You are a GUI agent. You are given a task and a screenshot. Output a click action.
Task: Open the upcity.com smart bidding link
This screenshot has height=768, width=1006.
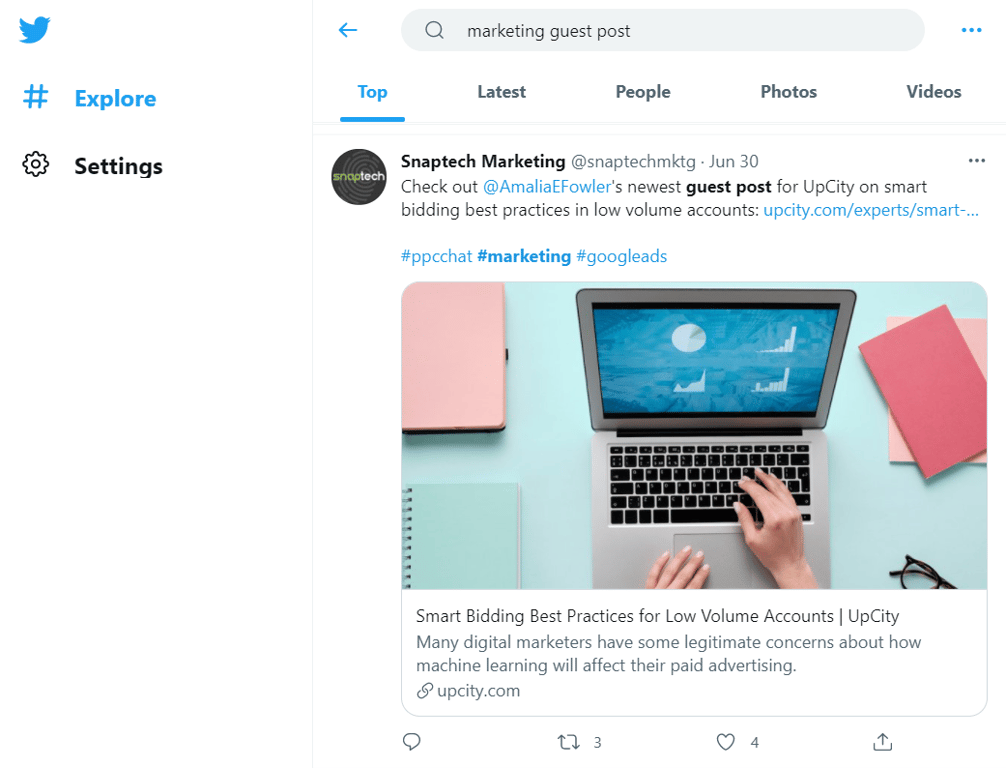coord(871,210)
